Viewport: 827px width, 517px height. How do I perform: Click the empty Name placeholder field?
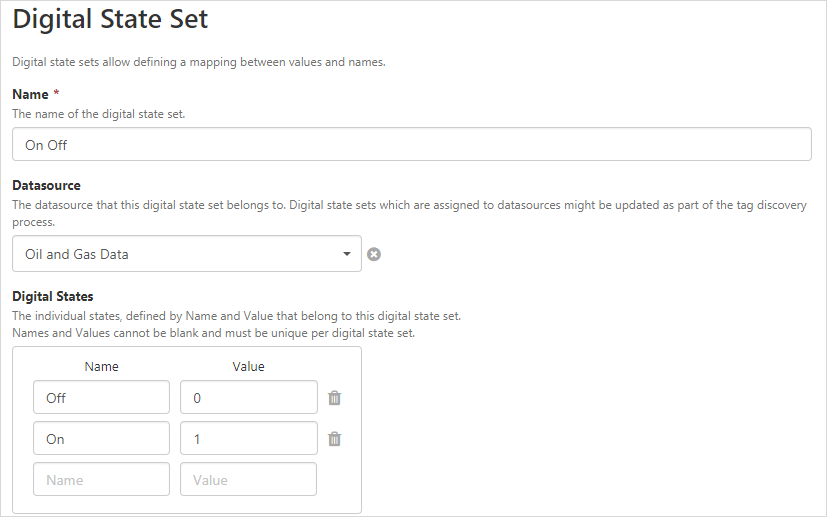101,480
